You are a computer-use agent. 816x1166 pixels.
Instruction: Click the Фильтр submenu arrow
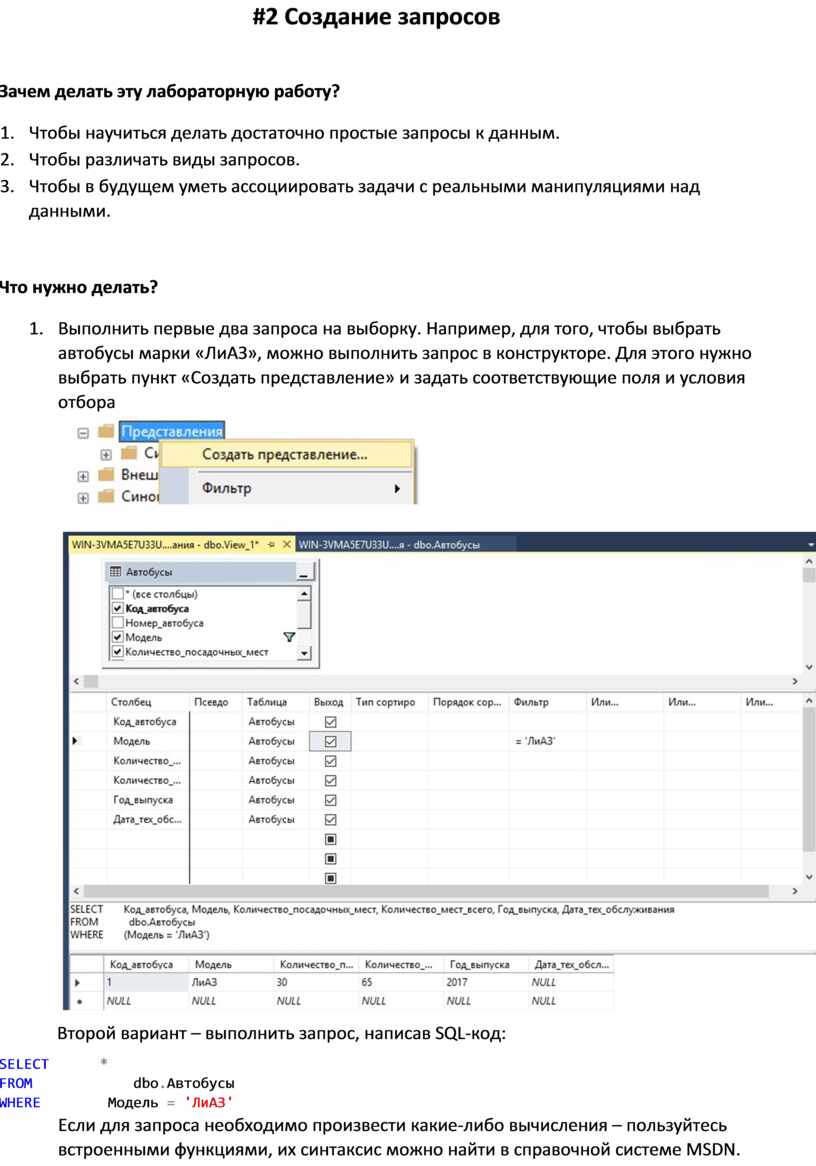tap(397, 489)
